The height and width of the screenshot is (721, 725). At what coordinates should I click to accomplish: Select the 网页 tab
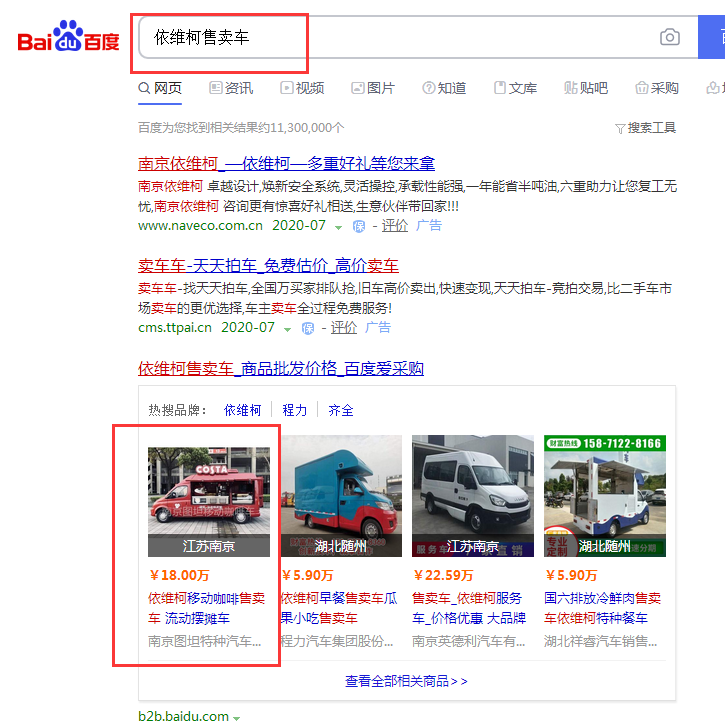click(160, 88)
